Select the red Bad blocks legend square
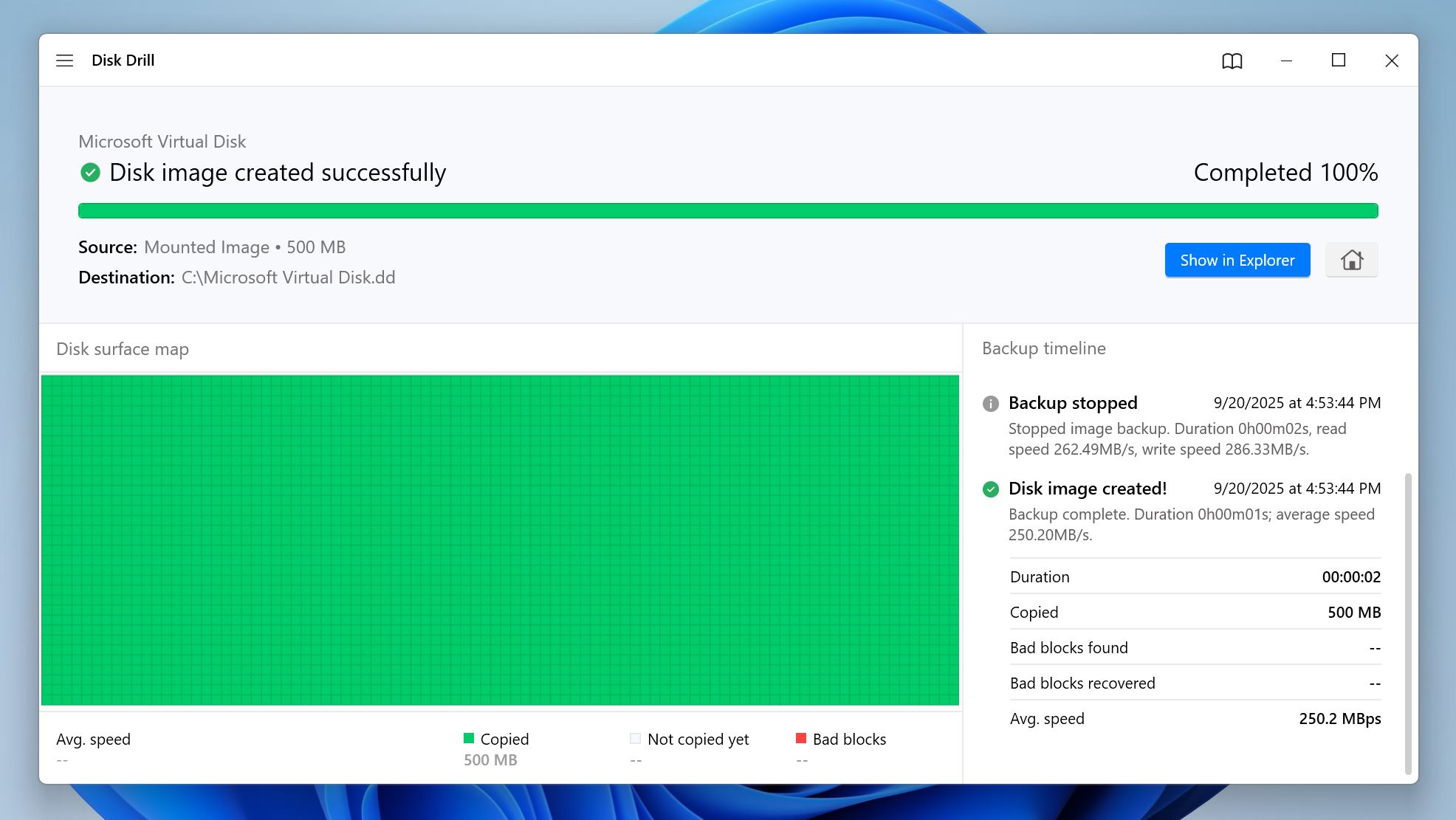This screenshot has width=1456, height=820. click(x=800, y=737)
